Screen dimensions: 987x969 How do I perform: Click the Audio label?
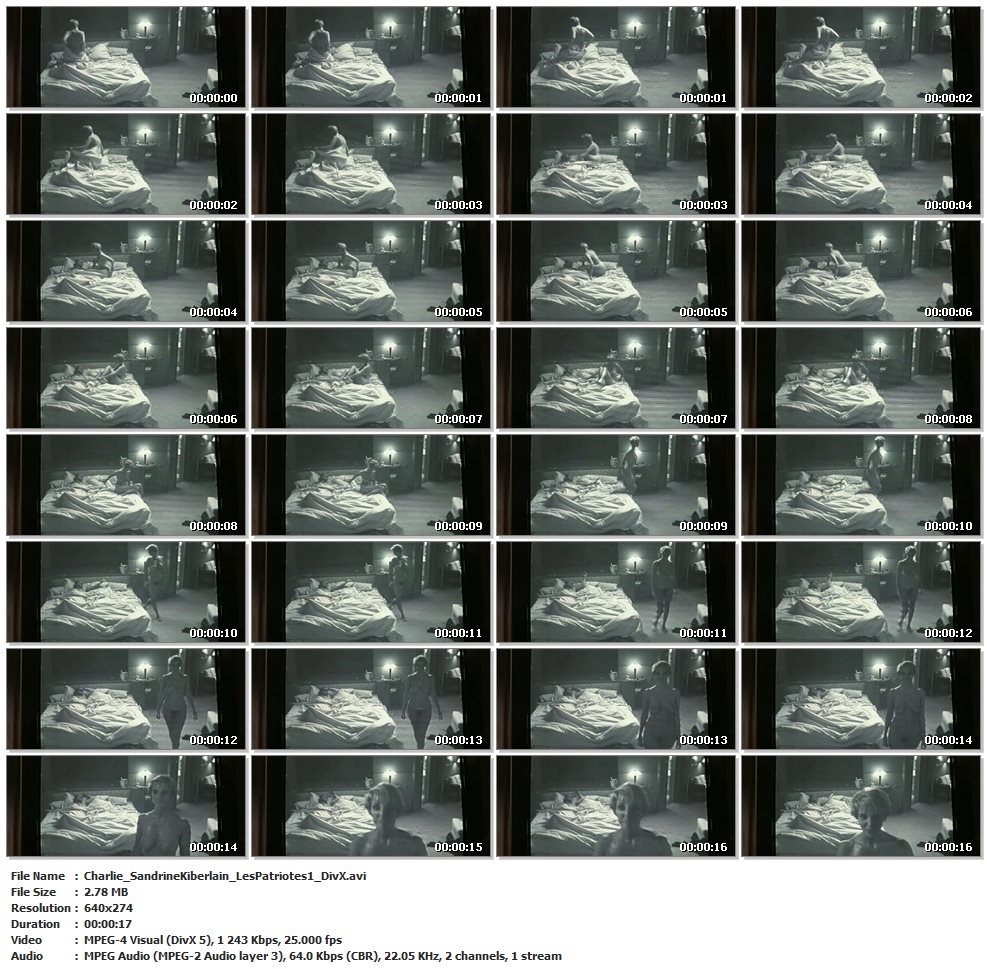27,956
